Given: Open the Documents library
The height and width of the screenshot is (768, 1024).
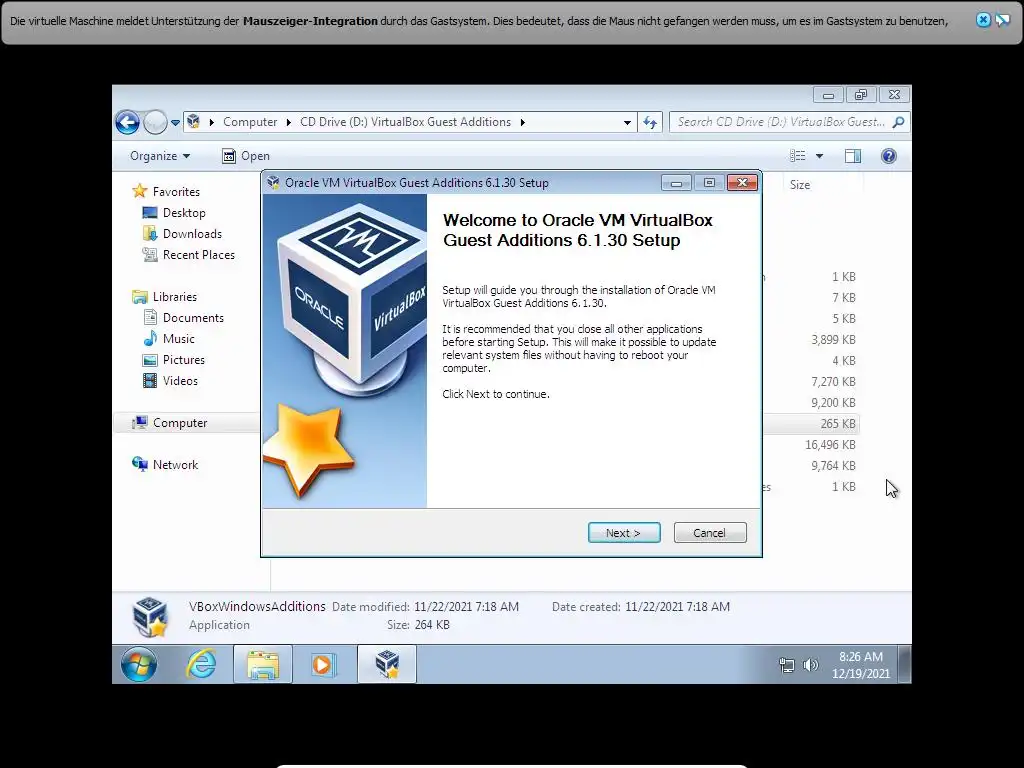Looking at the screenshot, I should tap(184, 318).
